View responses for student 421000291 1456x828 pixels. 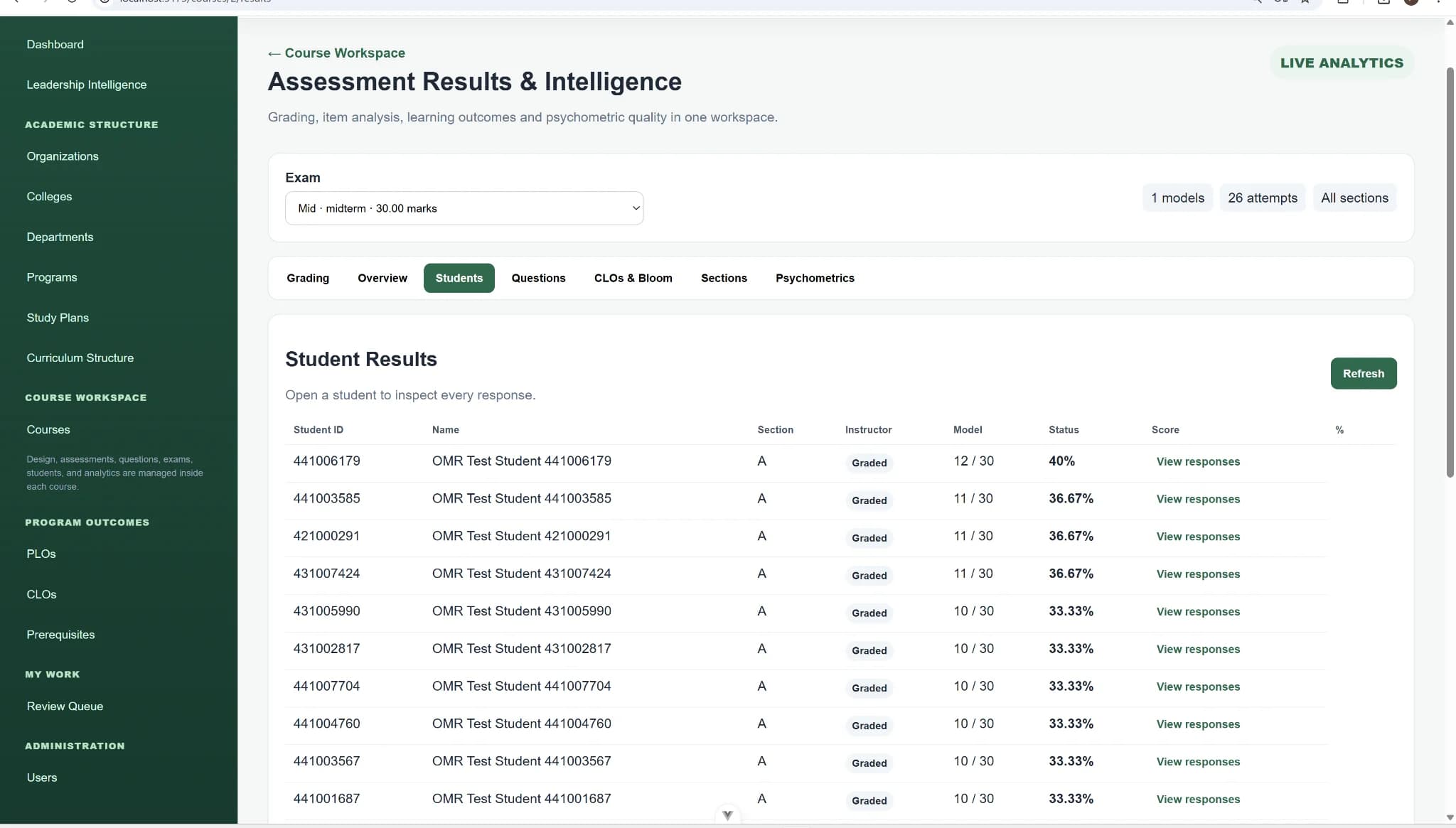(x=1198, y=537)
